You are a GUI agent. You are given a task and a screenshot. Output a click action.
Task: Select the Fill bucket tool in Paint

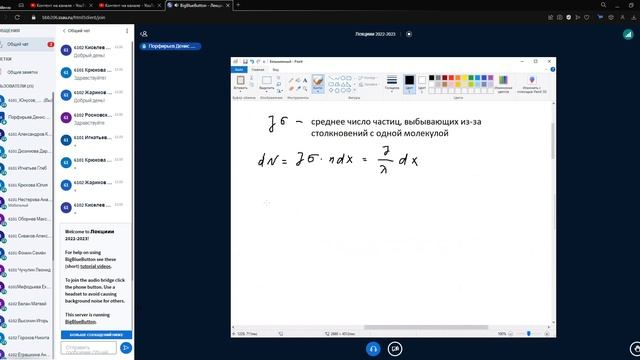point(298,80)
